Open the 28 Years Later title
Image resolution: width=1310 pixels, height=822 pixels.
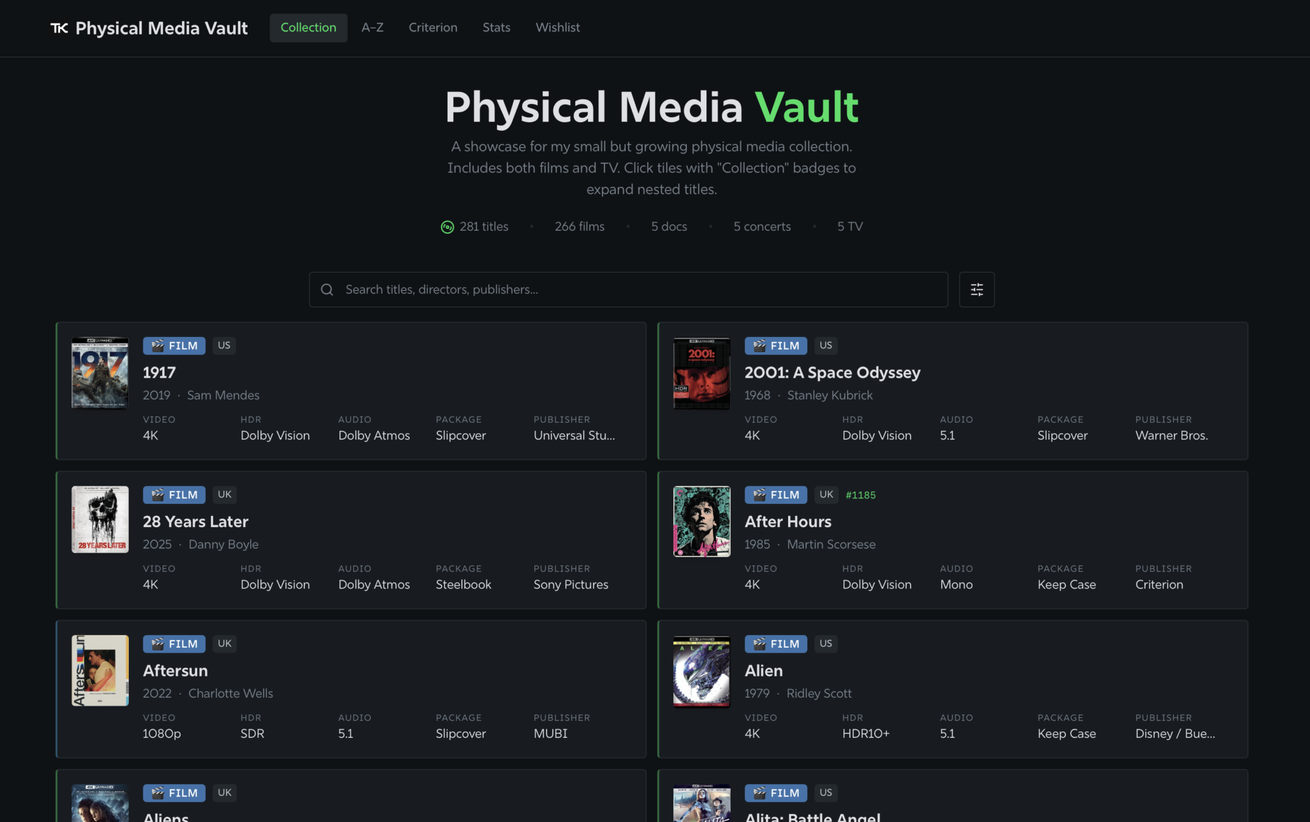[195, 521]
